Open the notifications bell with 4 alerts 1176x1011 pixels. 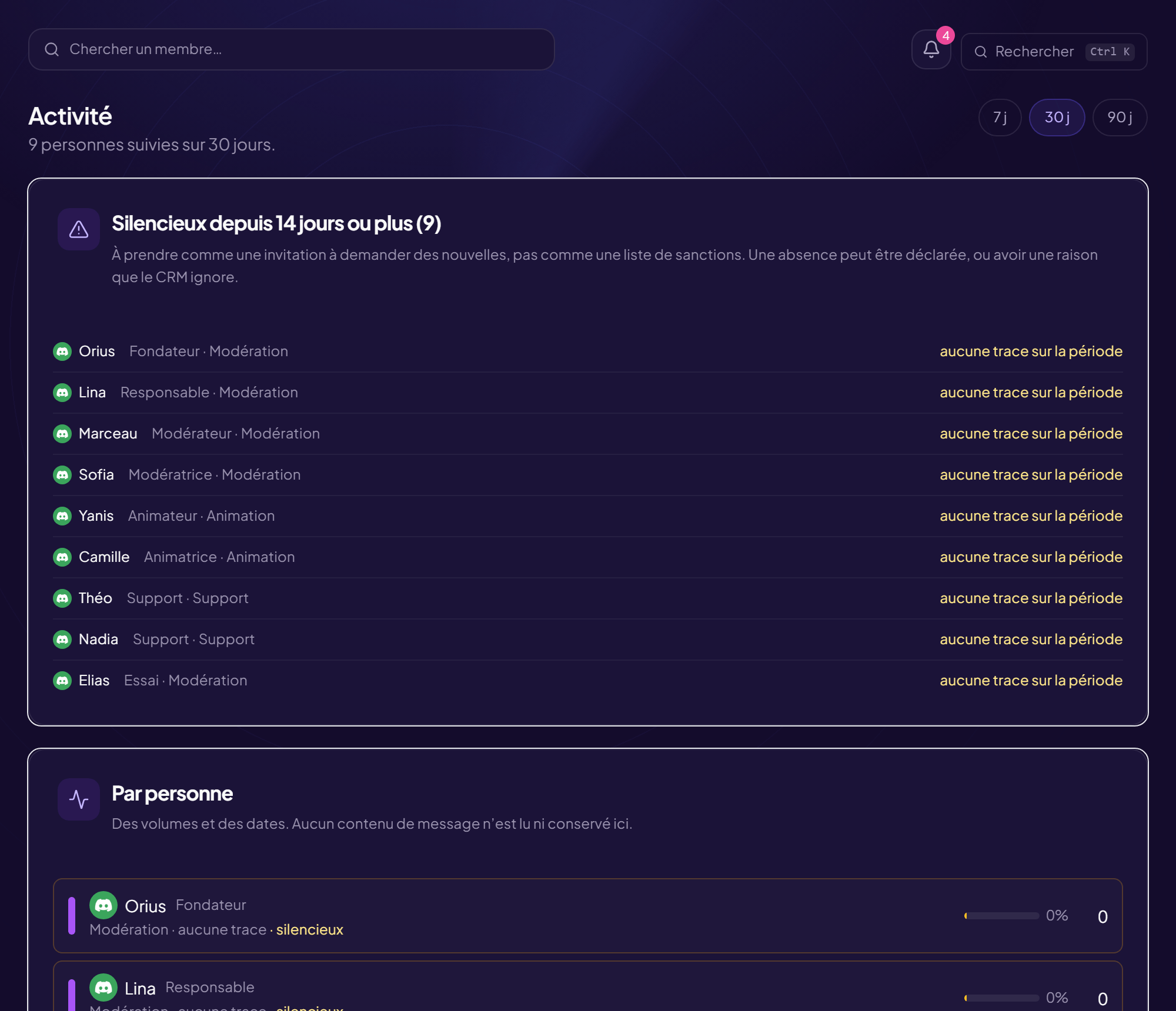pyautogui.click(x=931, y=49)
